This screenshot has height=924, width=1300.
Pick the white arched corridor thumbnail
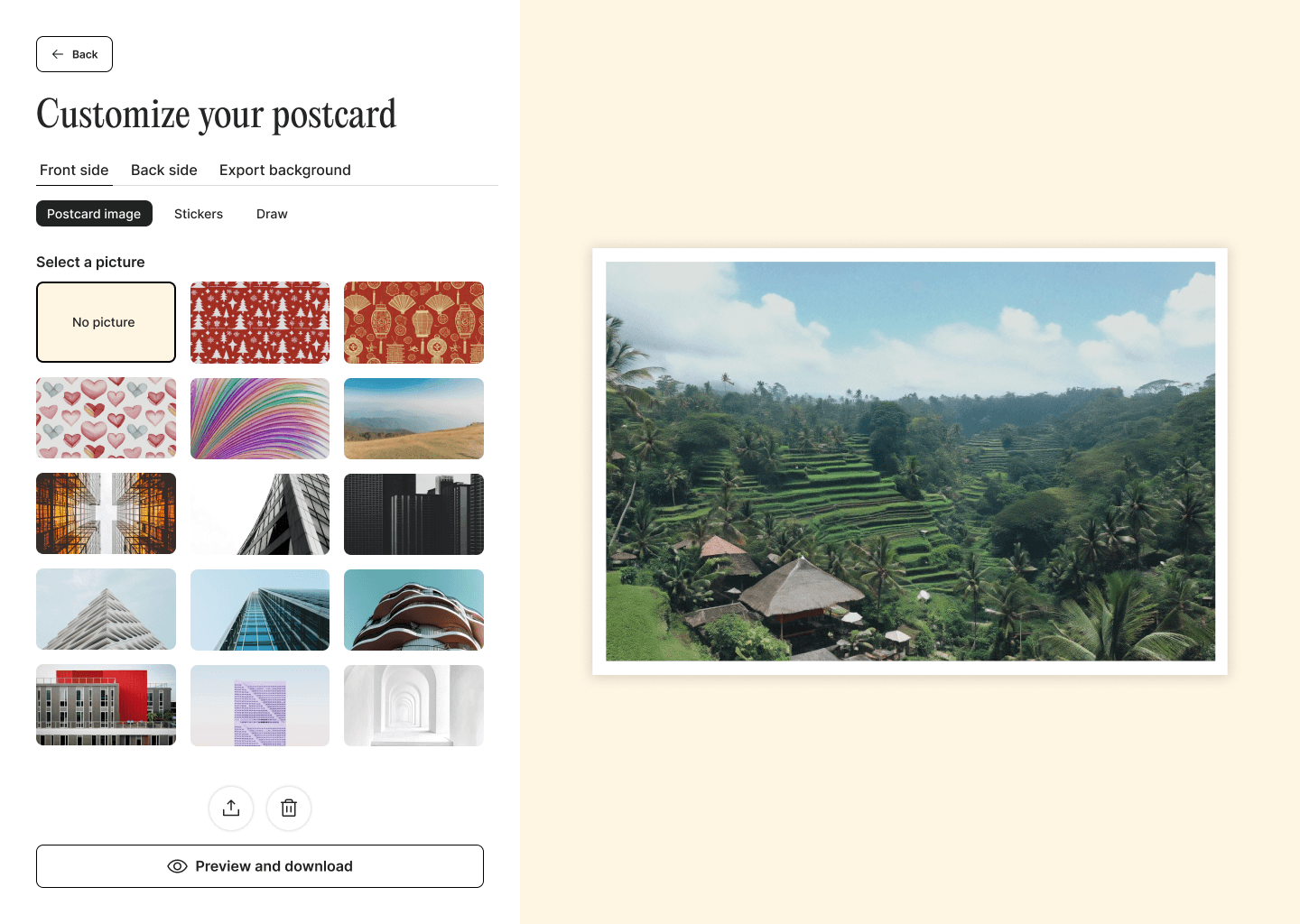point(413,706)
